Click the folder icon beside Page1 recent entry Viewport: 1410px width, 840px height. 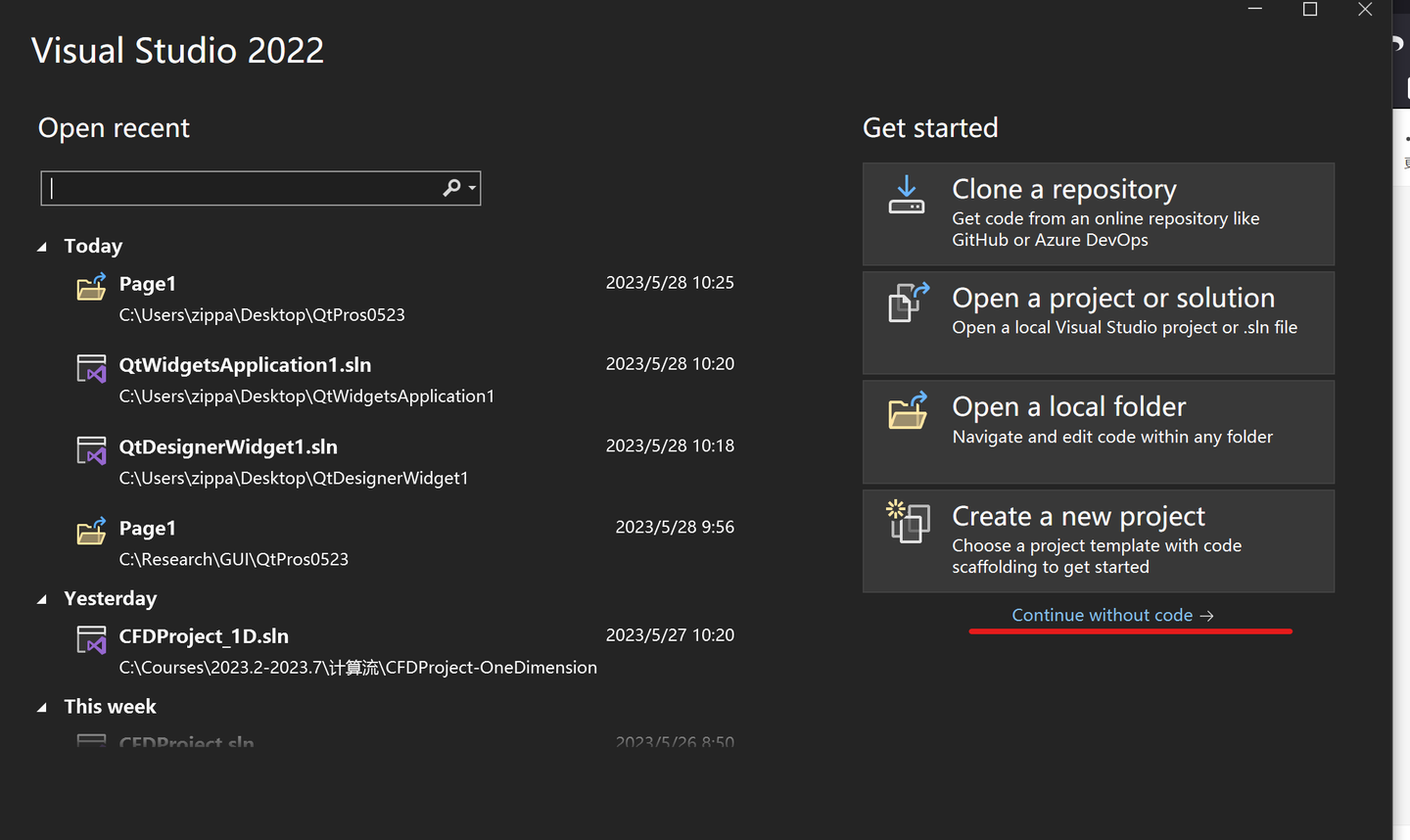(90, 287)
